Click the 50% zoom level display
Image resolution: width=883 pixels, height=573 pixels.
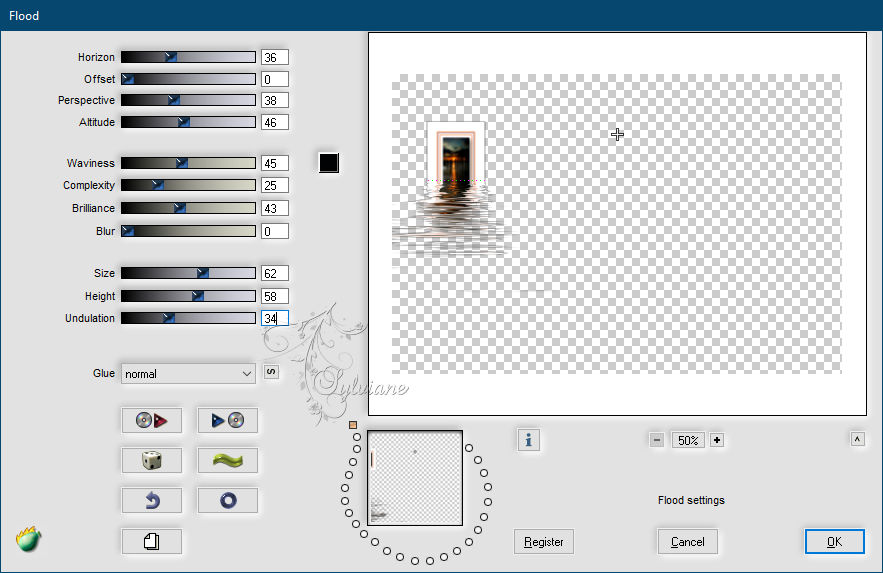click(x=688, y=440)
